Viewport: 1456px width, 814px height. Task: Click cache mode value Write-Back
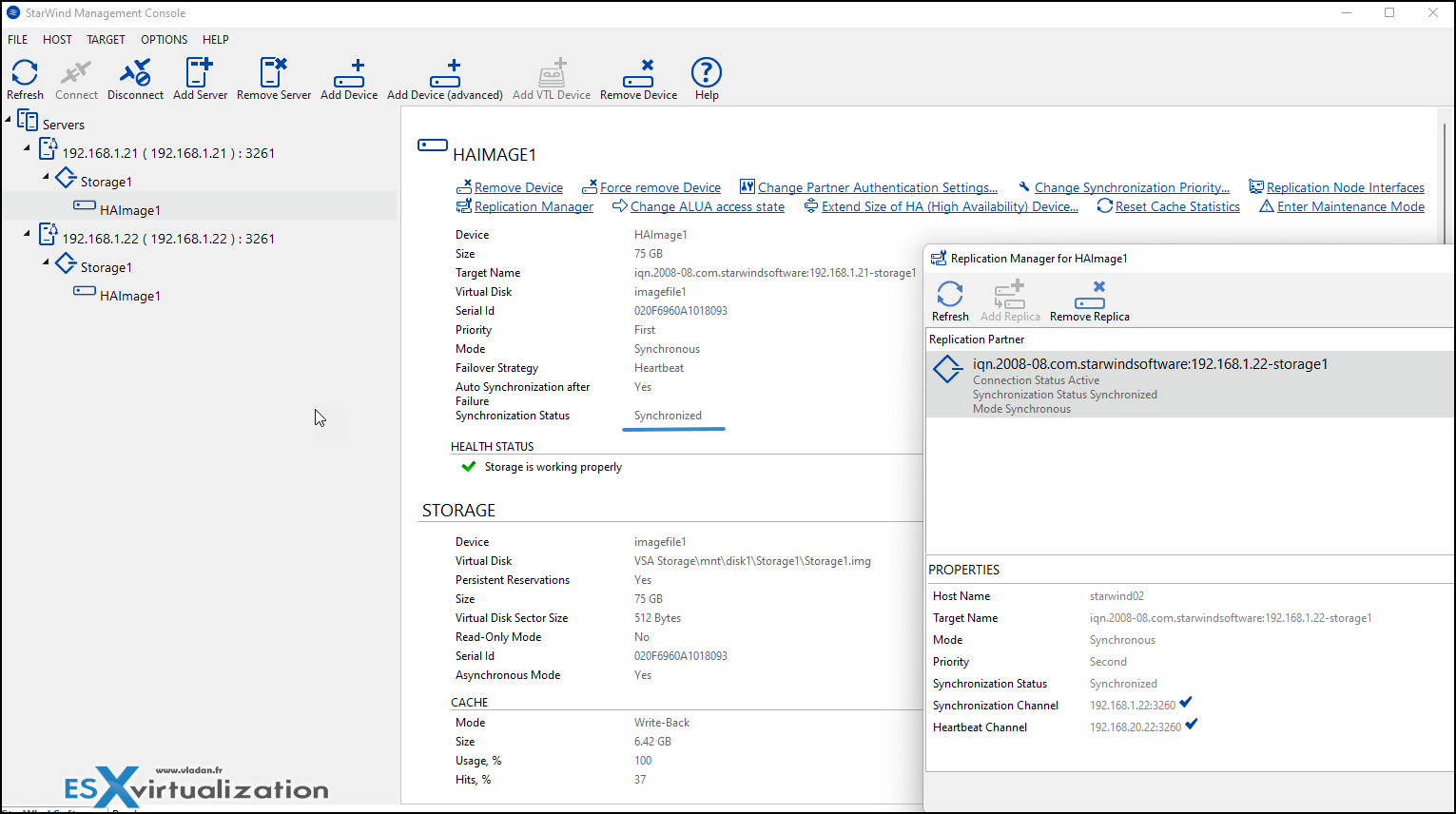(662, 723)
